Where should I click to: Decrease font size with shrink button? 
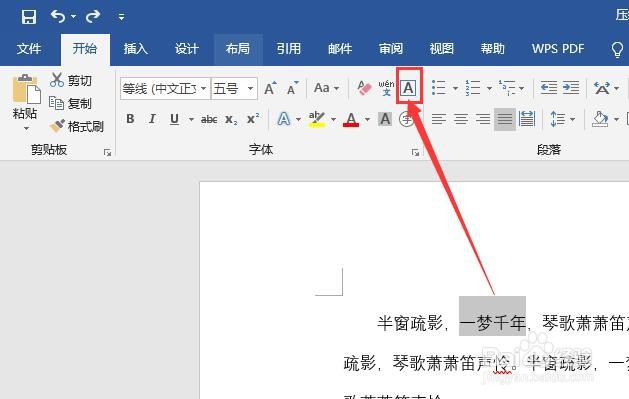292,88
